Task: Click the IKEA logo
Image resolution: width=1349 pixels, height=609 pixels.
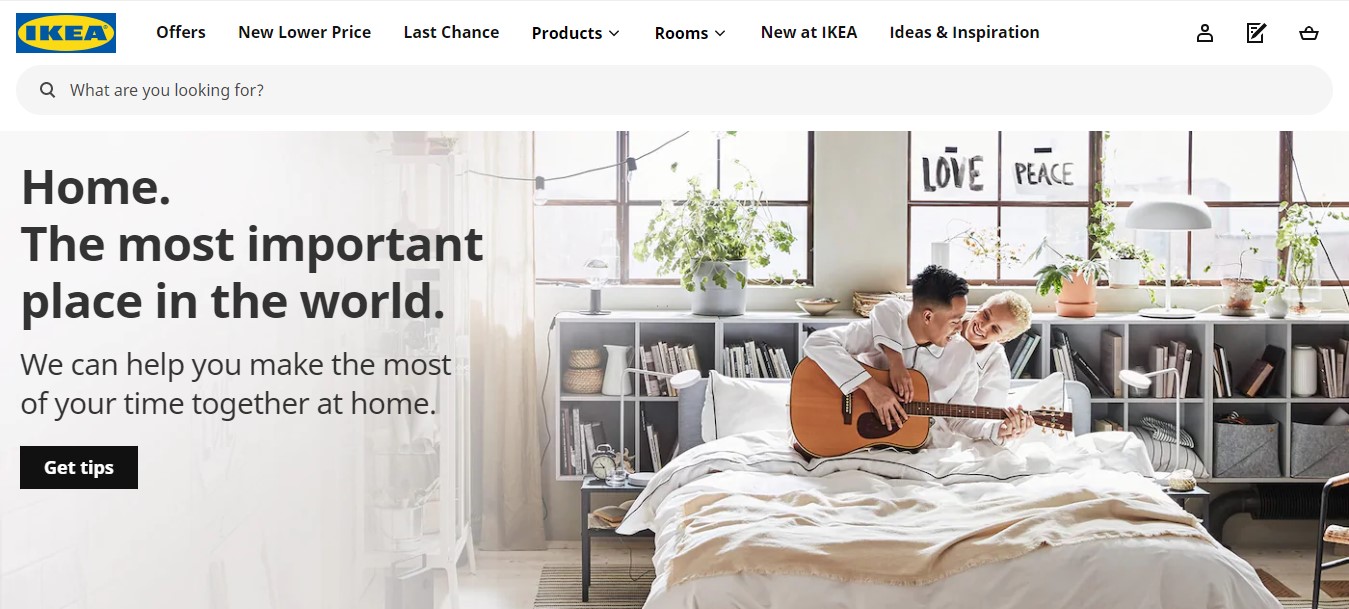Action: click(66, 33)
